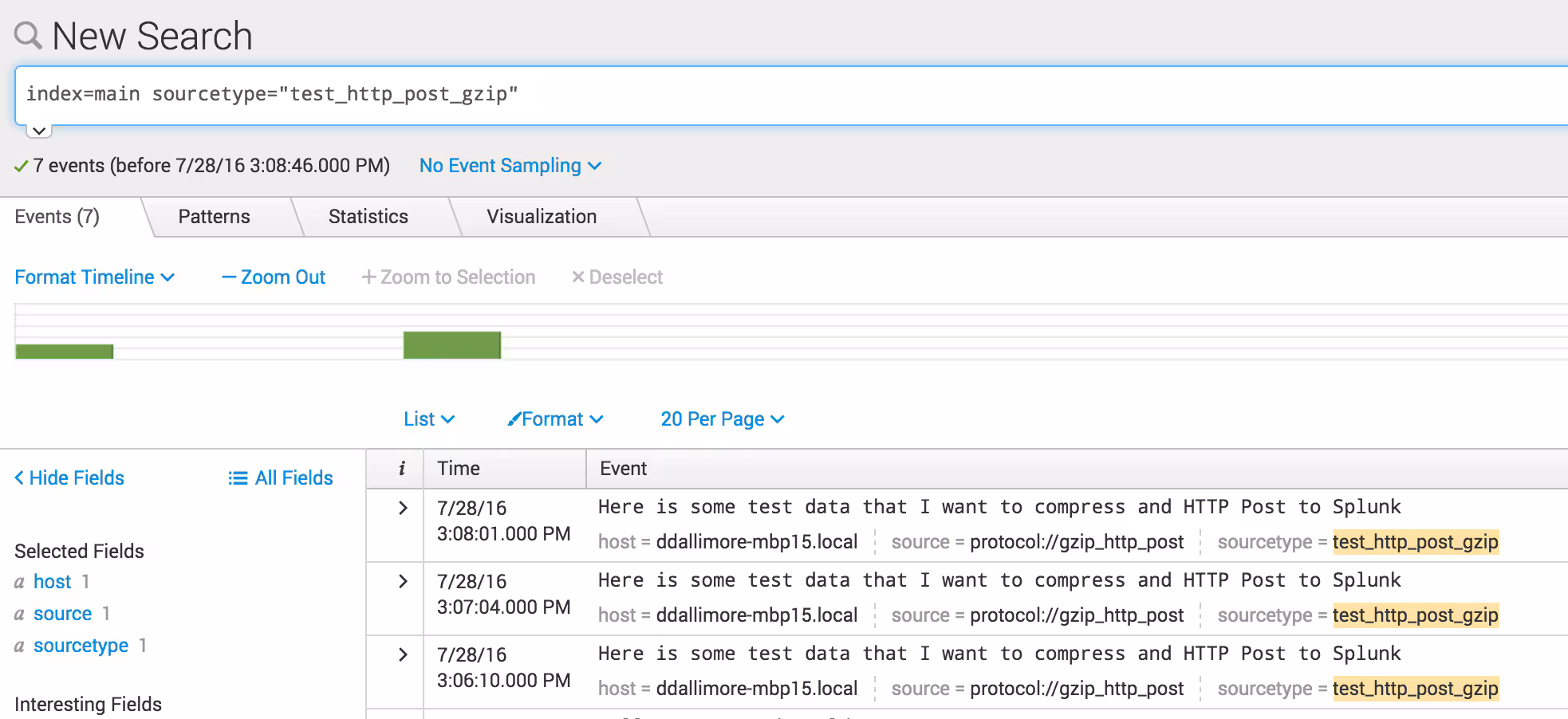
Task: Click the host field in Selected Fields
Action: click(53, 582)
